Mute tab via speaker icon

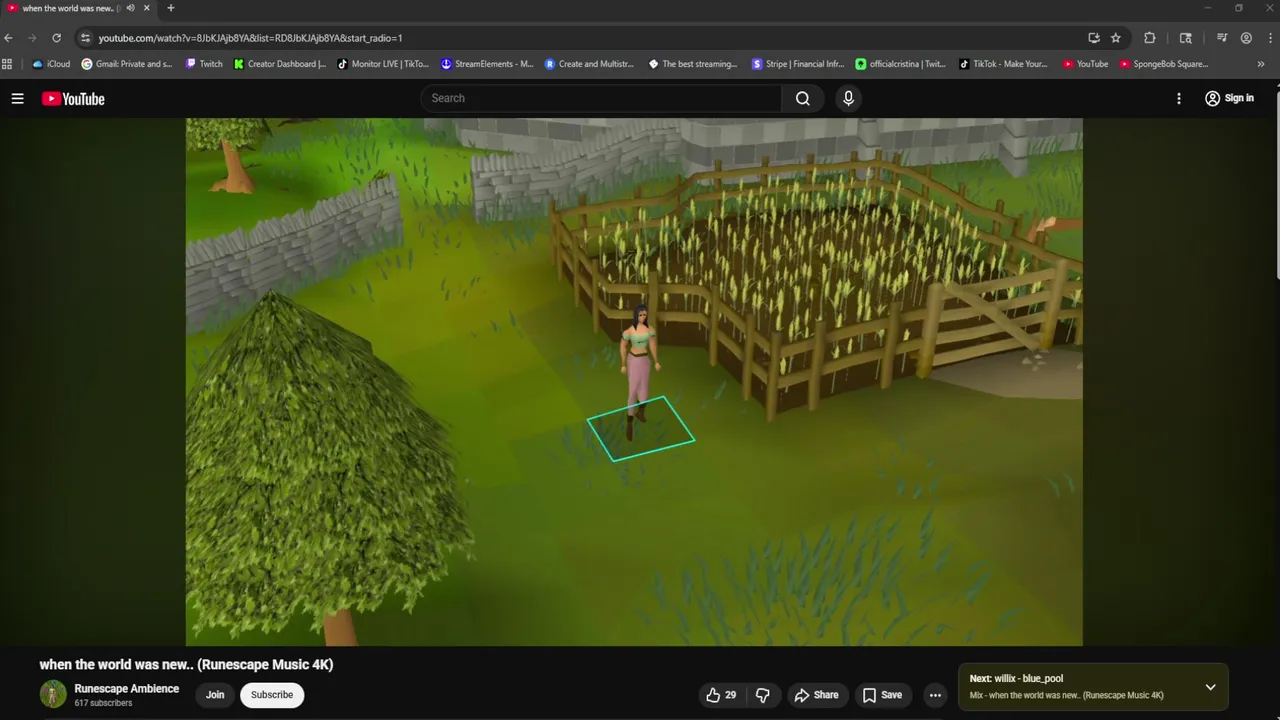point(130,8)
